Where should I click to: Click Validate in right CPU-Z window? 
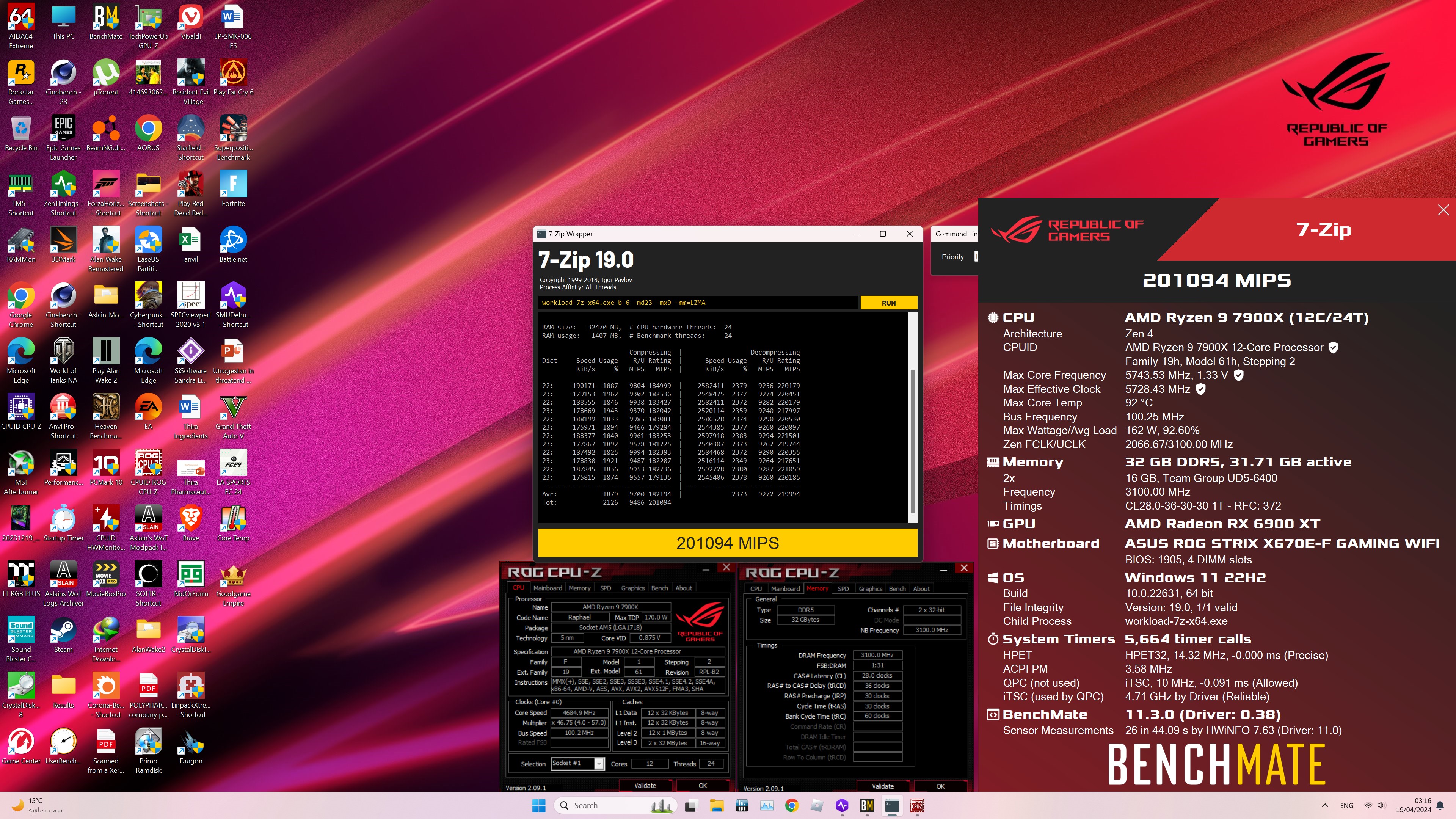[883, 786]
